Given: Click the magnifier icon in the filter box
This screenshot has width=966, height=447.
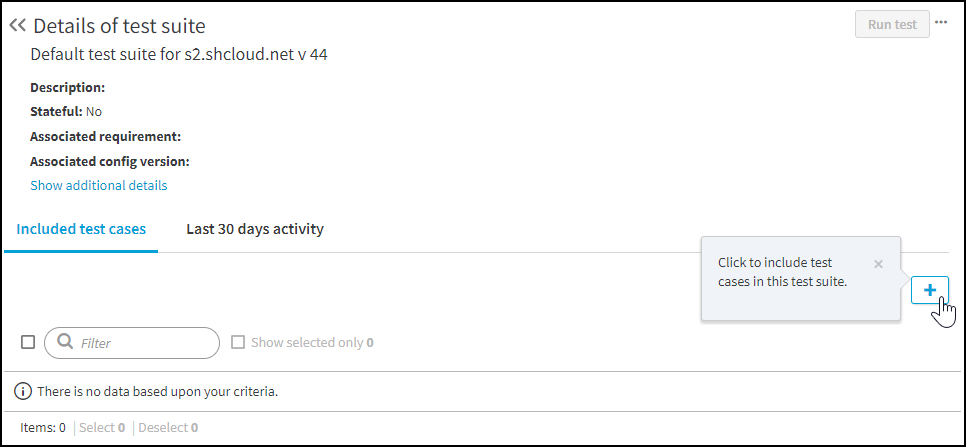Looking at the screenshot, I should tap(65, 343).
